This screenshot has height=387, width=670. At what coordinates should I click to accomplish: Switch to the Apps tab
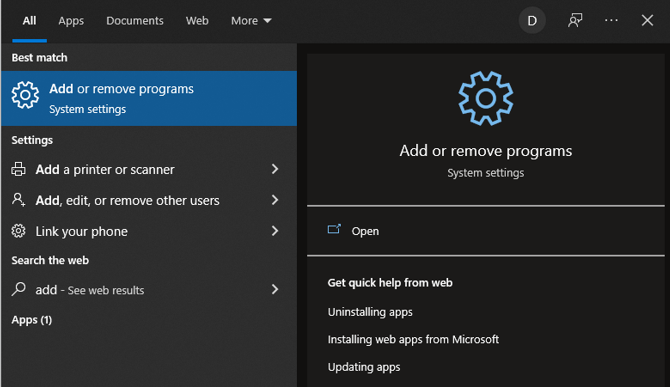71,21
